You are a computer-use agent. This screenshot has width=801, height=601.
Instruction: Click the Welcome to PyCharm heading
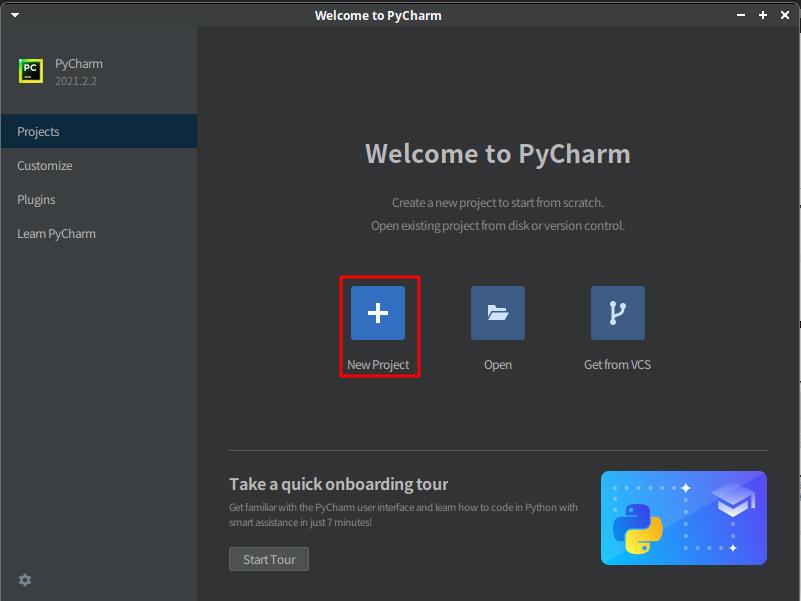[x=498, y=153]
